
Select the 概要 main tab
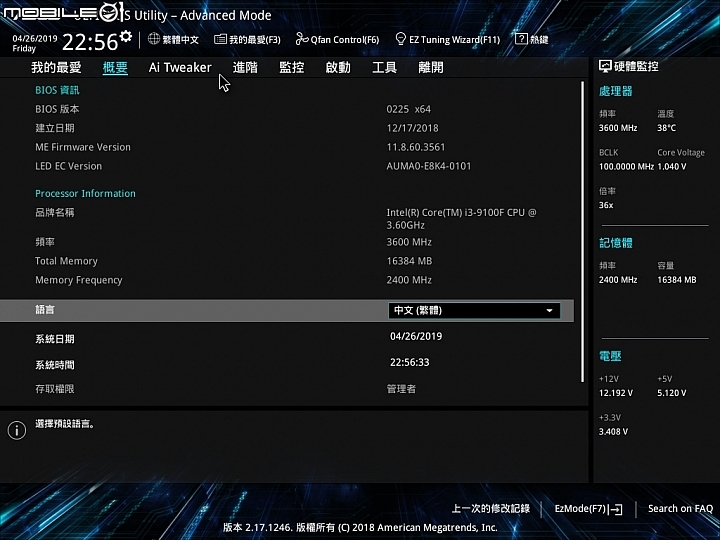pos(115,68)
